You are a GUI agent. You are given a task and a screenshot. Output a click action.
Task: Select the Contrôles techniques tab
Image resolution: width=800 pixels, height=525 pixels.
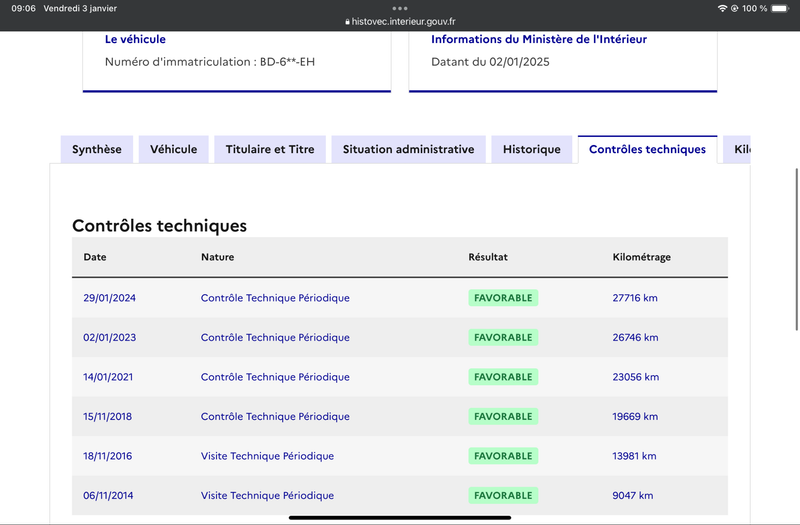[x=647, y=149]
